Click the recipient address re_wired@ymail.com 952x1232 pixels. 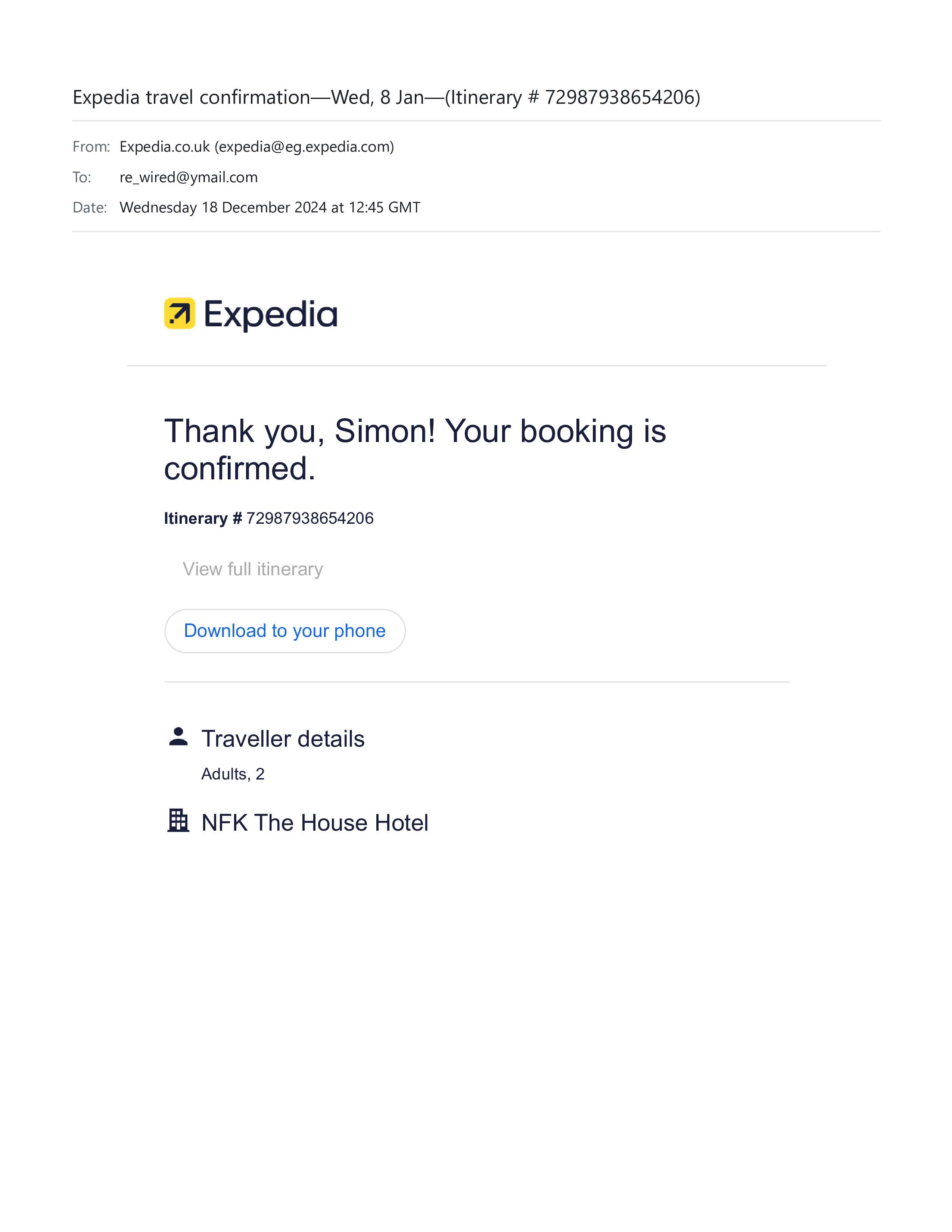[x=189, y=177]
